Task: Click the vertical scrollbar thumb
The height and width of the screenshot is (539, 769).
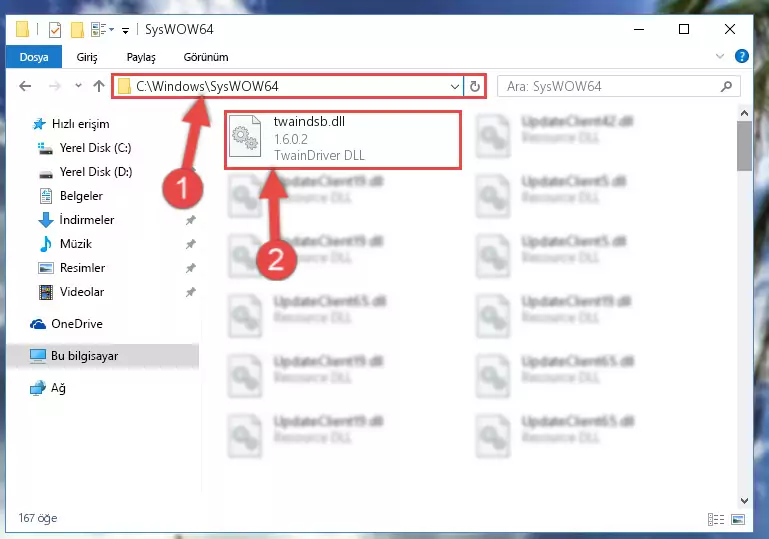Action: coord(744,146)
